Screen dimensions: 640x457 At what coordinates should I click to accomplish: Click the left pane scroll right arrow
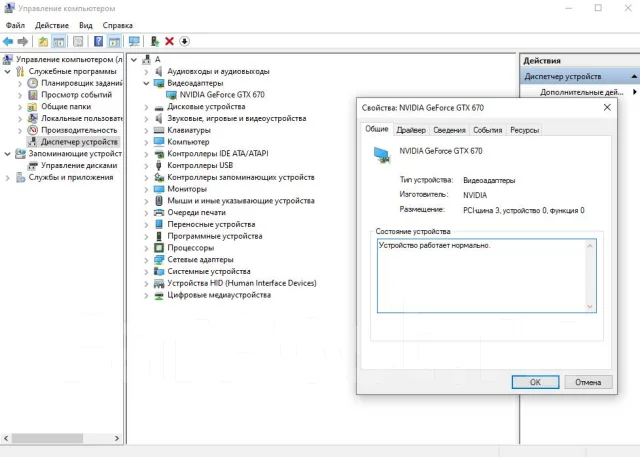[x=117, y=438]
